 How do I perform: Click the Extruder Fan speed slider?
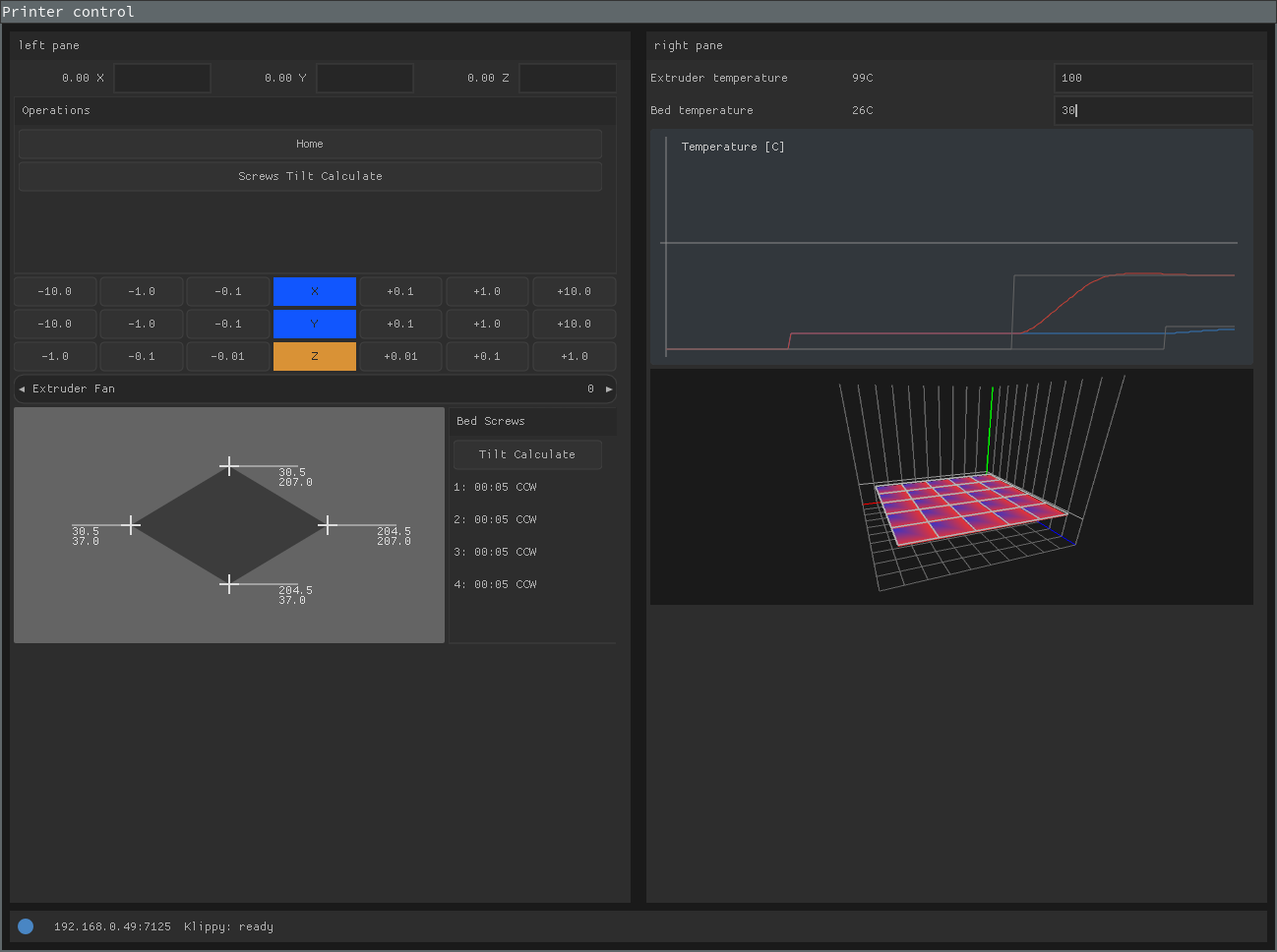(x=315, y=389)
